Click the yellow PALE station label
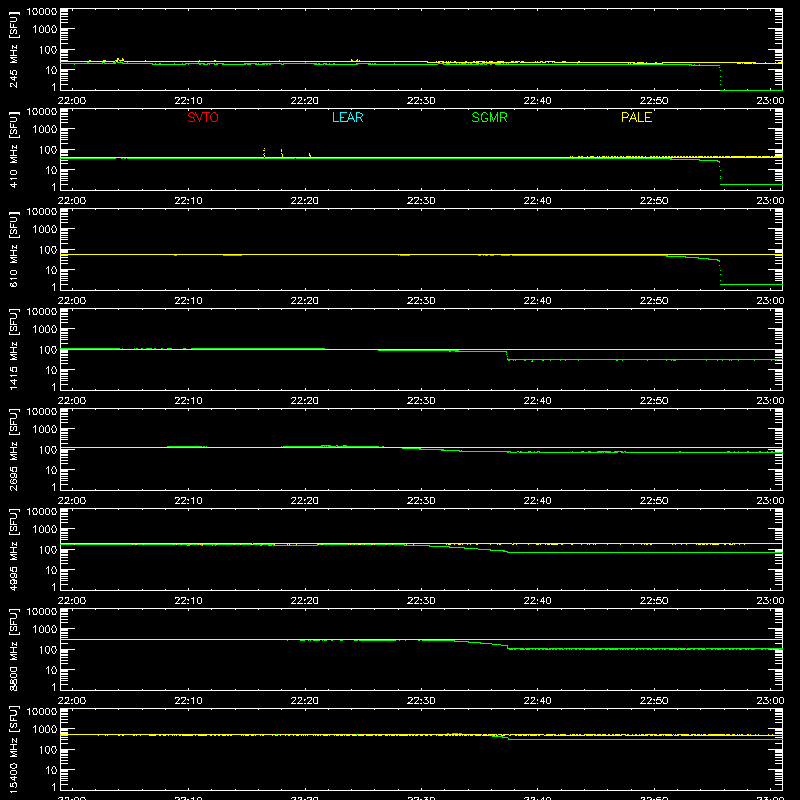800x800 pixels. click(x=636, y=117)
